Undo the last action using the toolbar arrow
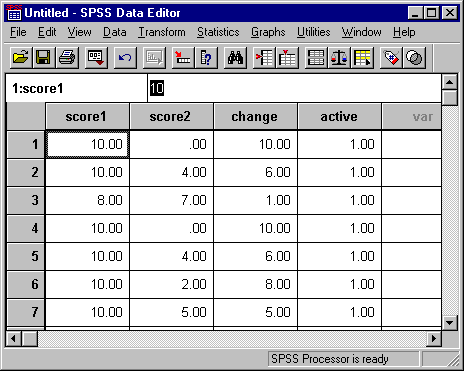464x371 pixels. click(x=125, y=58)
